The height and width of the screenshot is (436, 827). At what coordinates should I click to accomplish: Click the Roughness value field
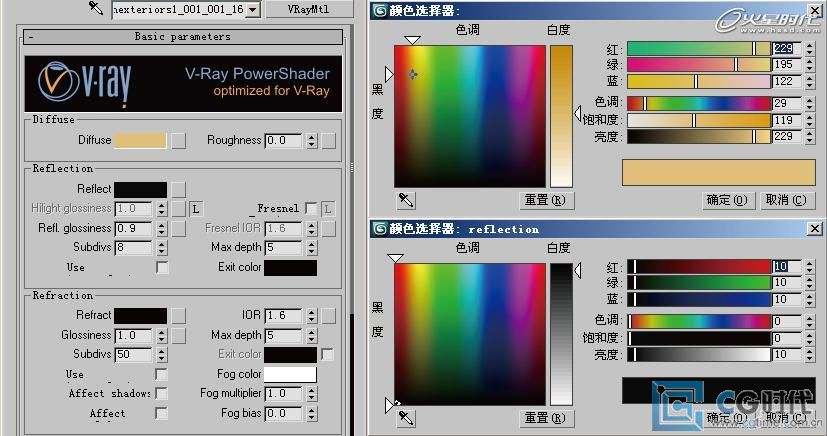(x=284, y=141)
